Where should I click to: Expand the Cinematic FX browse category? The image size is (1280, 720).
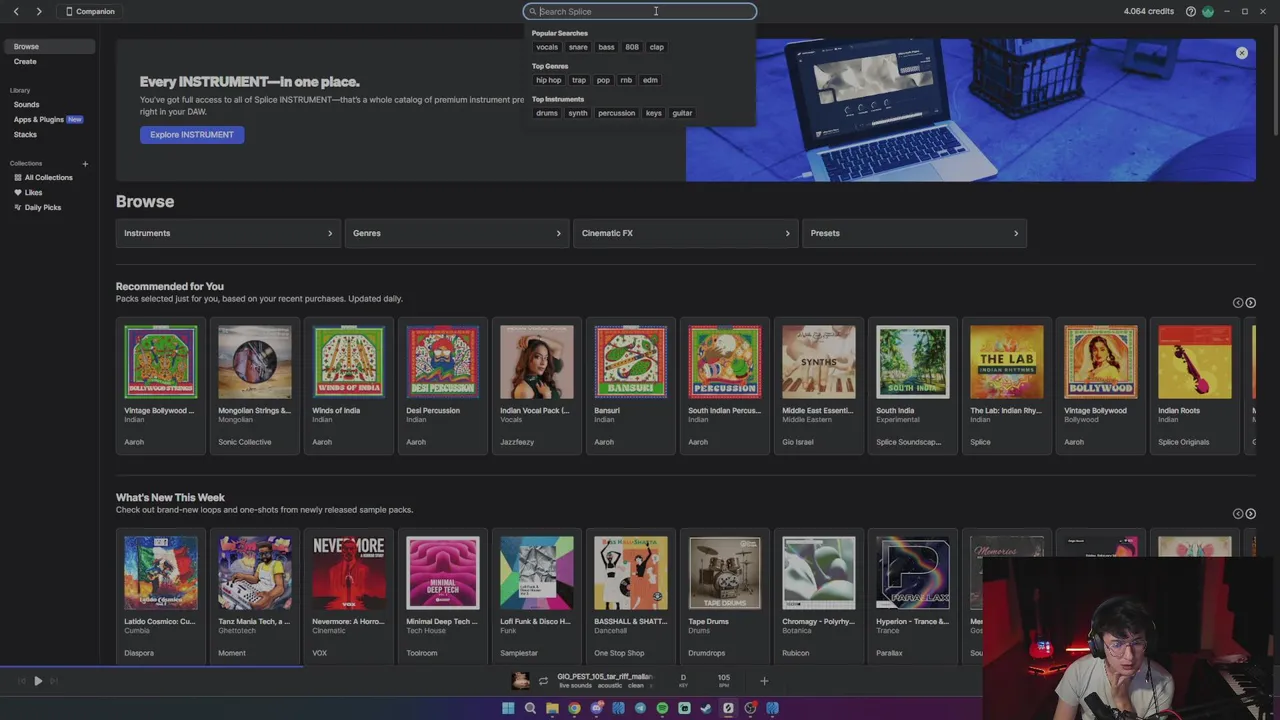click(686, 233)
